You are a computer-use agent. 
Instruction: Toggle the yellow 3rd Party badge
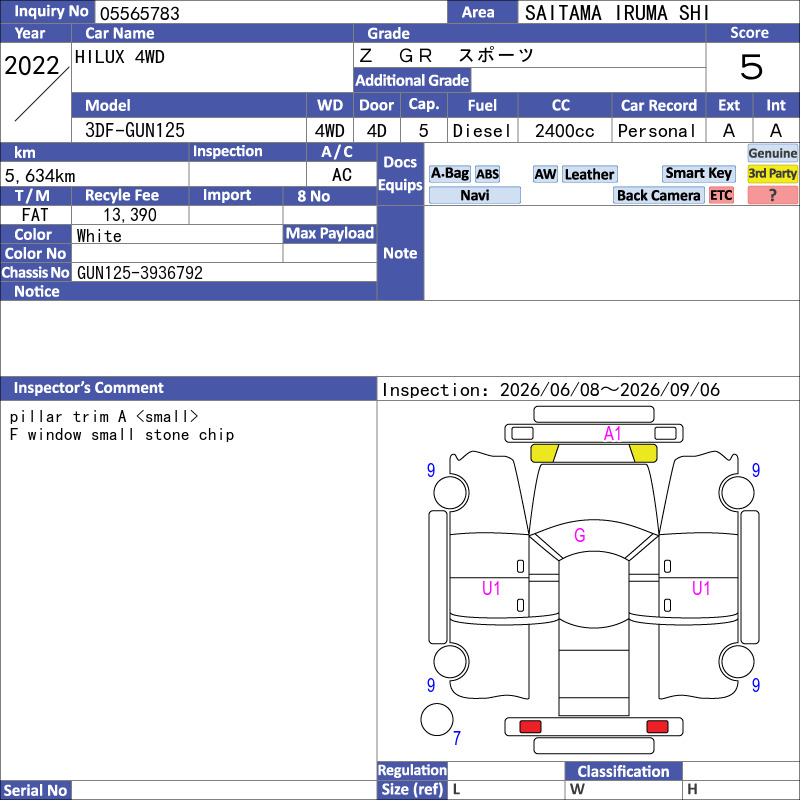[x=772, y=173]
